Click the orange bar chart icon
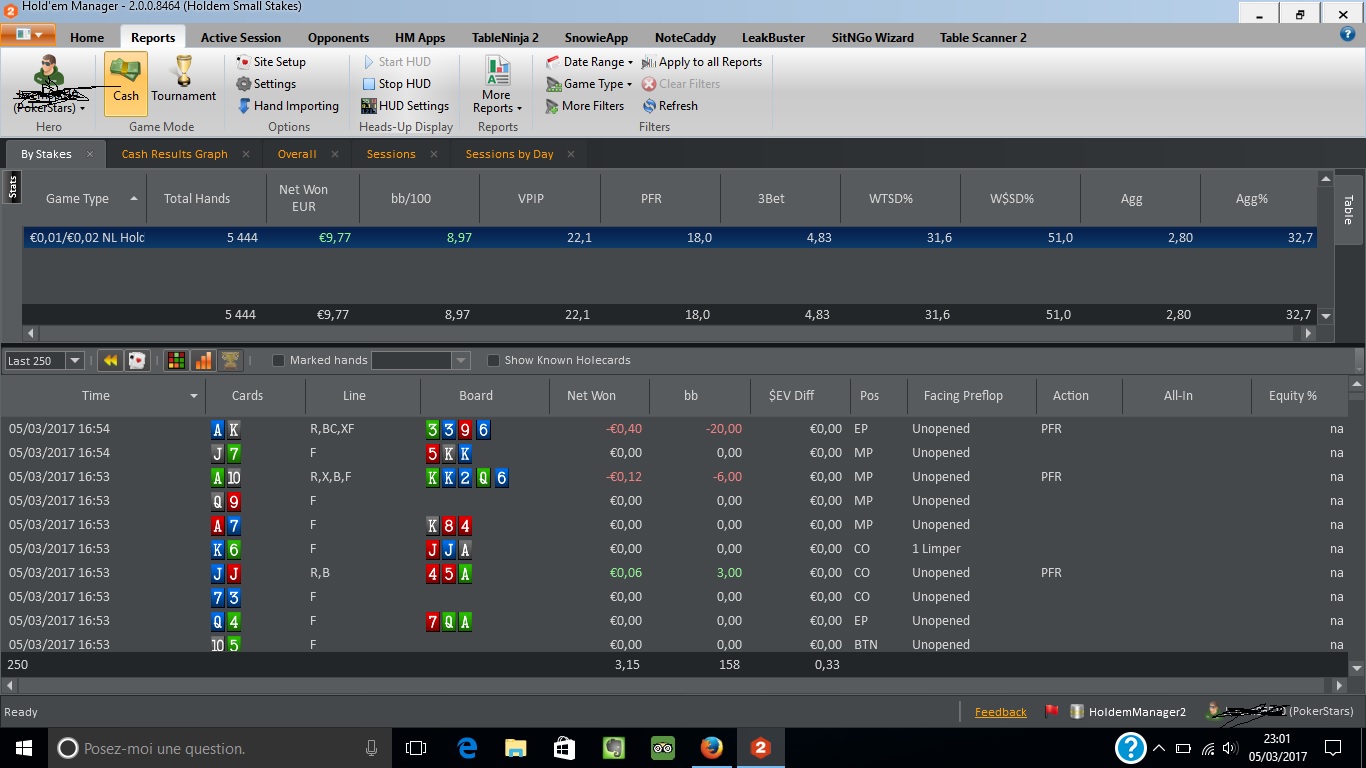This screenshot has height=768, width=1366. (203, 360)
